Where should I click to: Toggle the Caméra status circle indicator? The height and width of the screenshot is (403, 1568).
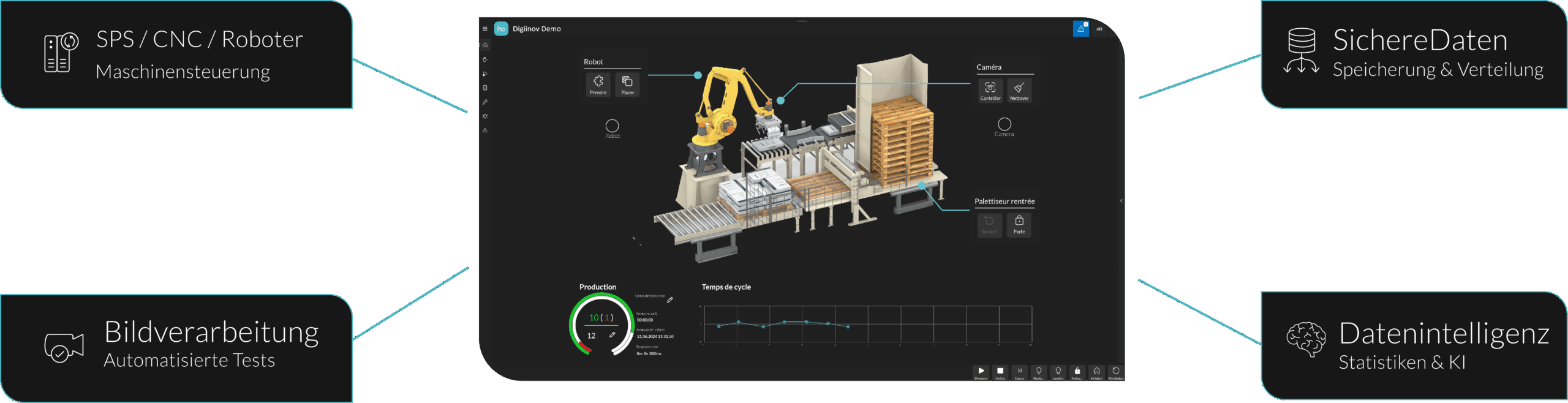1005,124
